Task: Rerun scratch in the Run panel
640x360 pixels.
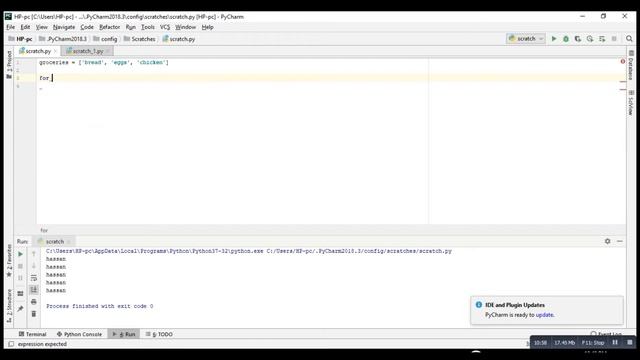Action: (x=20, y=254)
